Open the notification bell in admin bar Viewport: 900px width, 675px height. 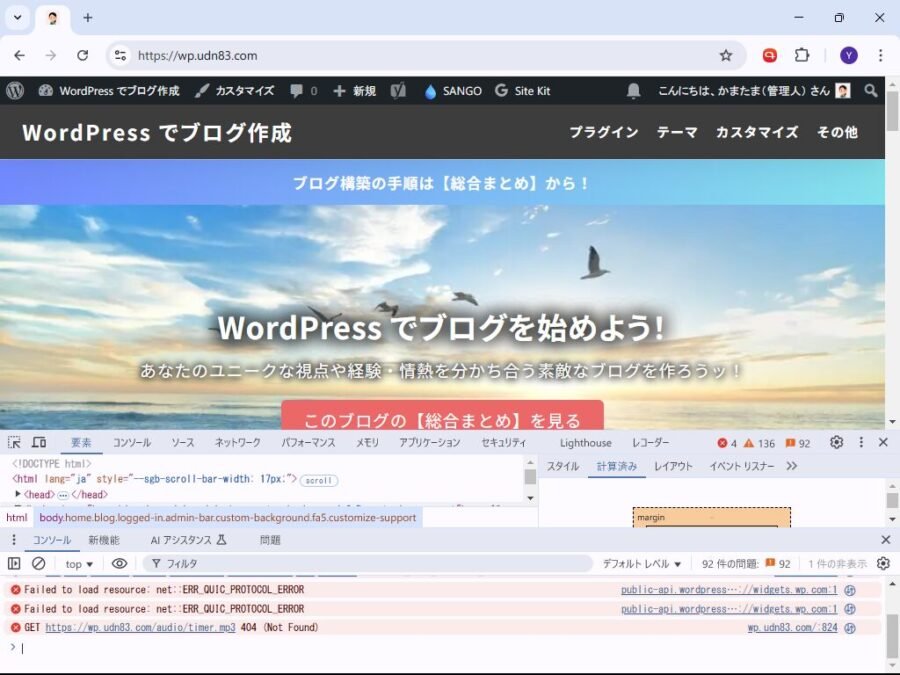(x=633, y=91)
